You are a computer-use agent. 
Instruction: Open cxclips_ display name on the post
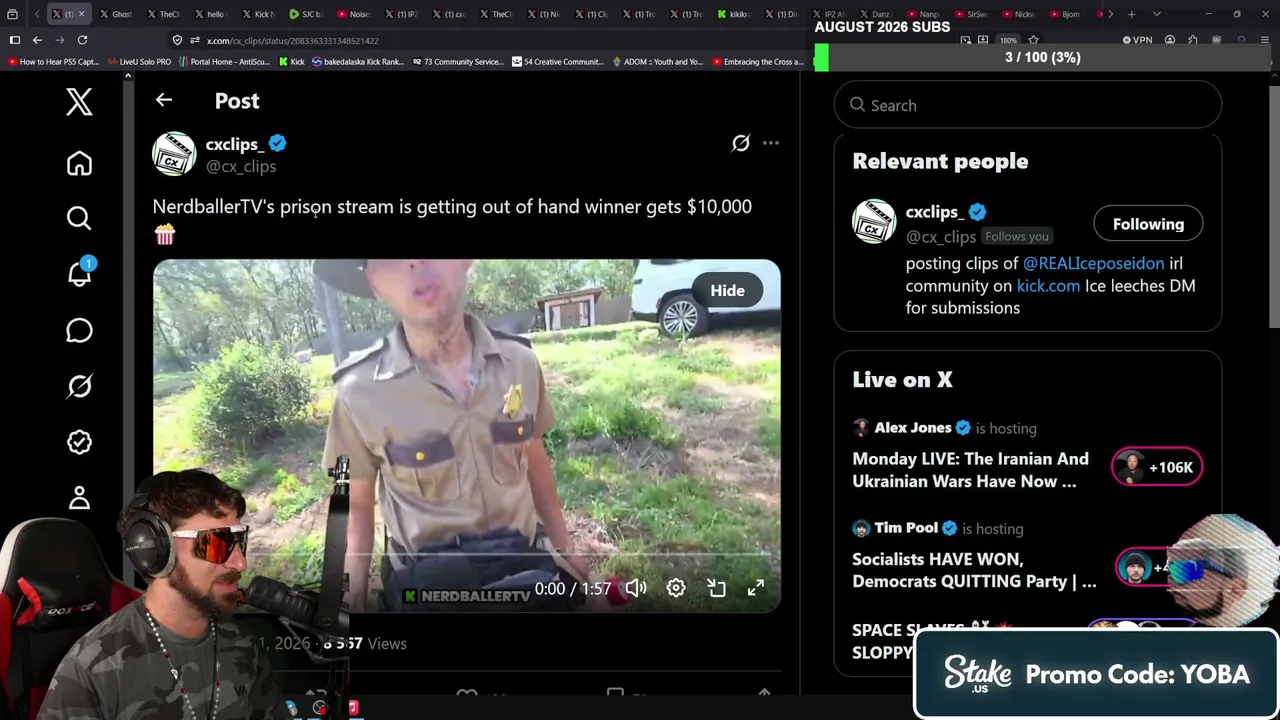point(235,144)
